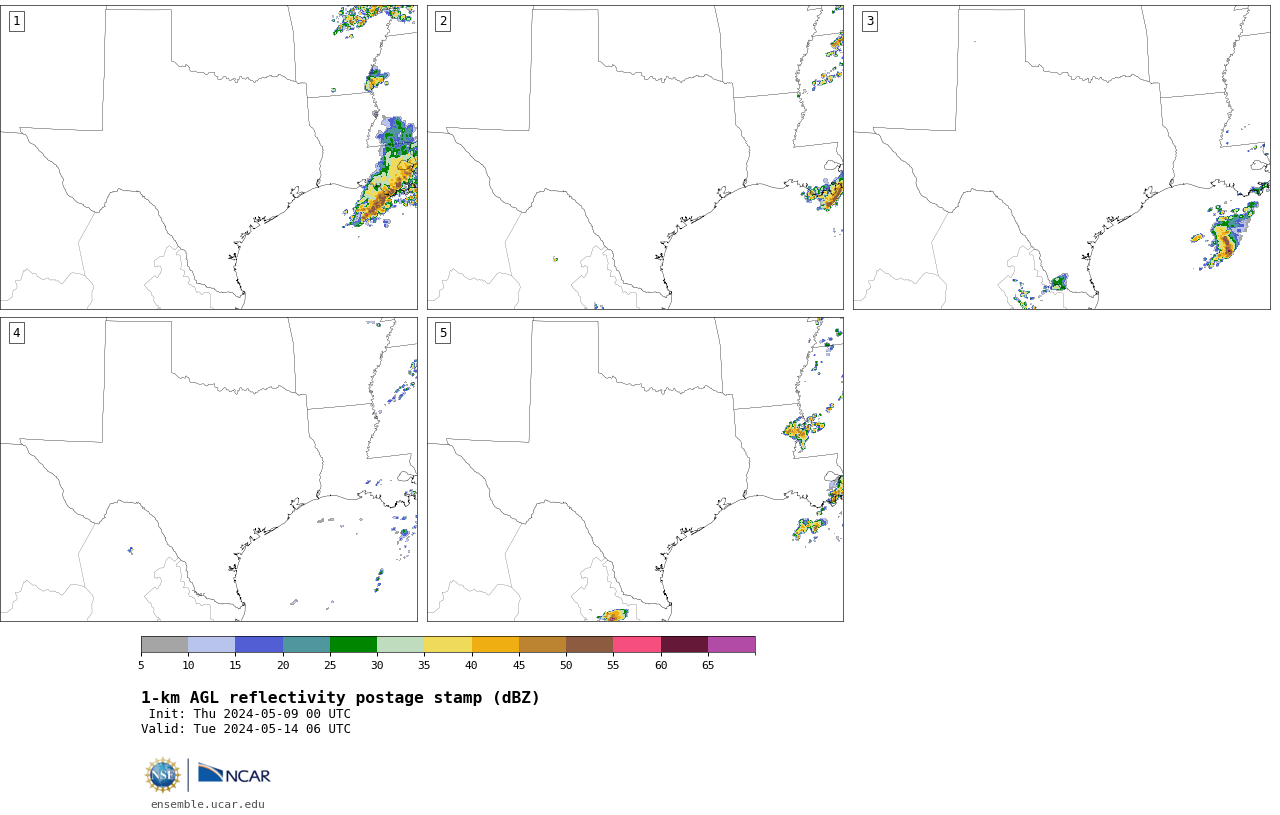Click the number label 2 box

click(x=443, y=21)
